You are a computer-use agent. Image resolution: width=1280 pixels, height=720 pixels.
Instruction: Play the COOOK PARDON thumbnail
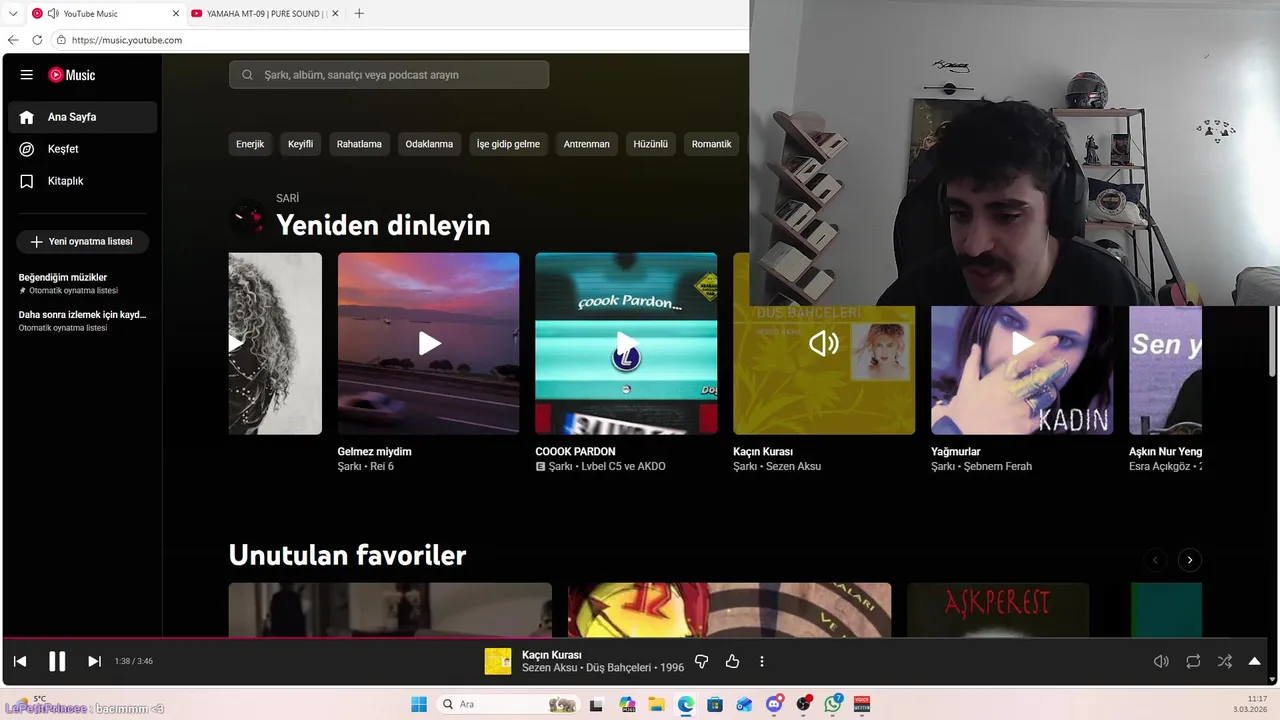coord(626,343)
